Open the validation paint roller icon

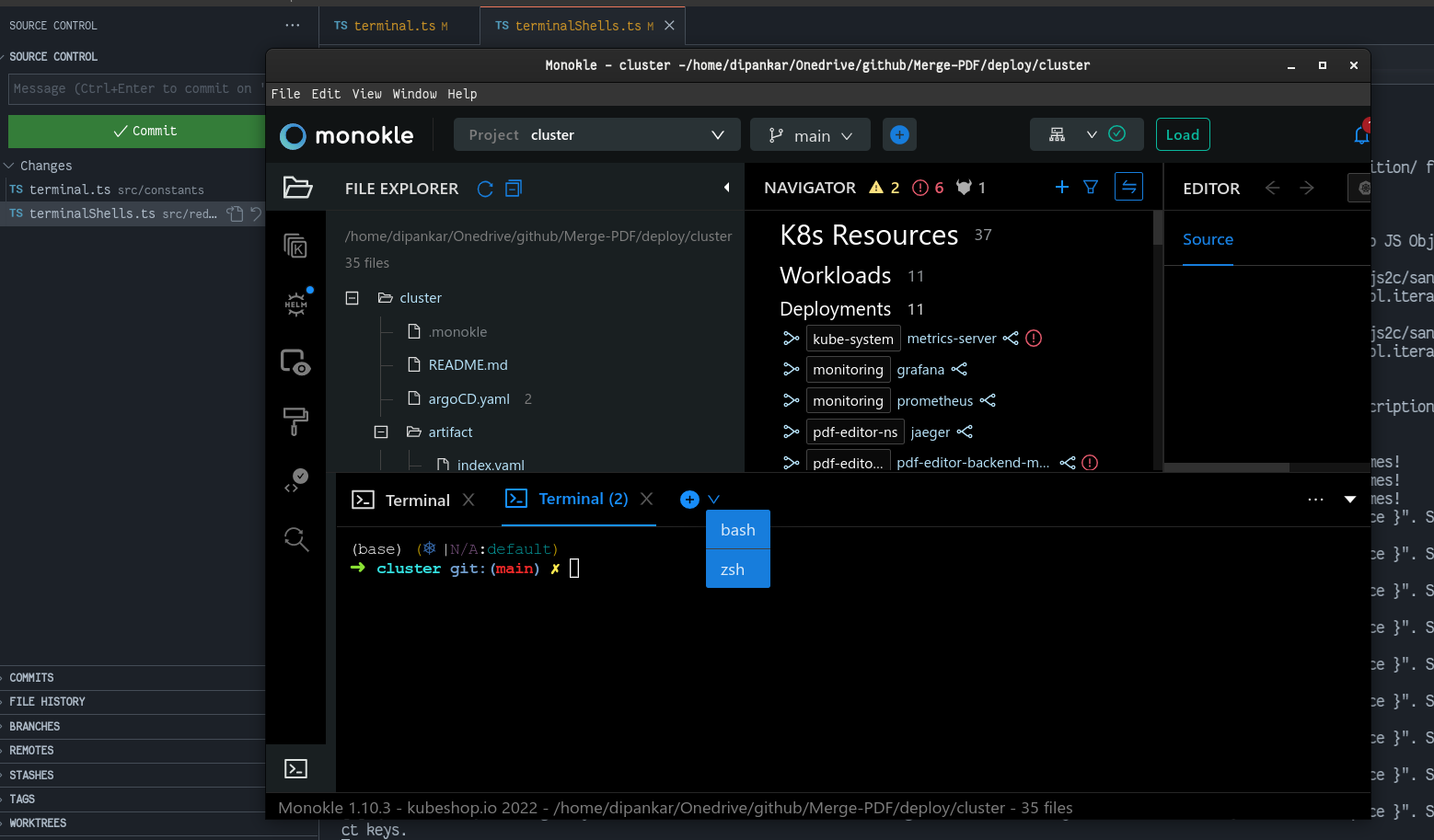tap(295, 420)
